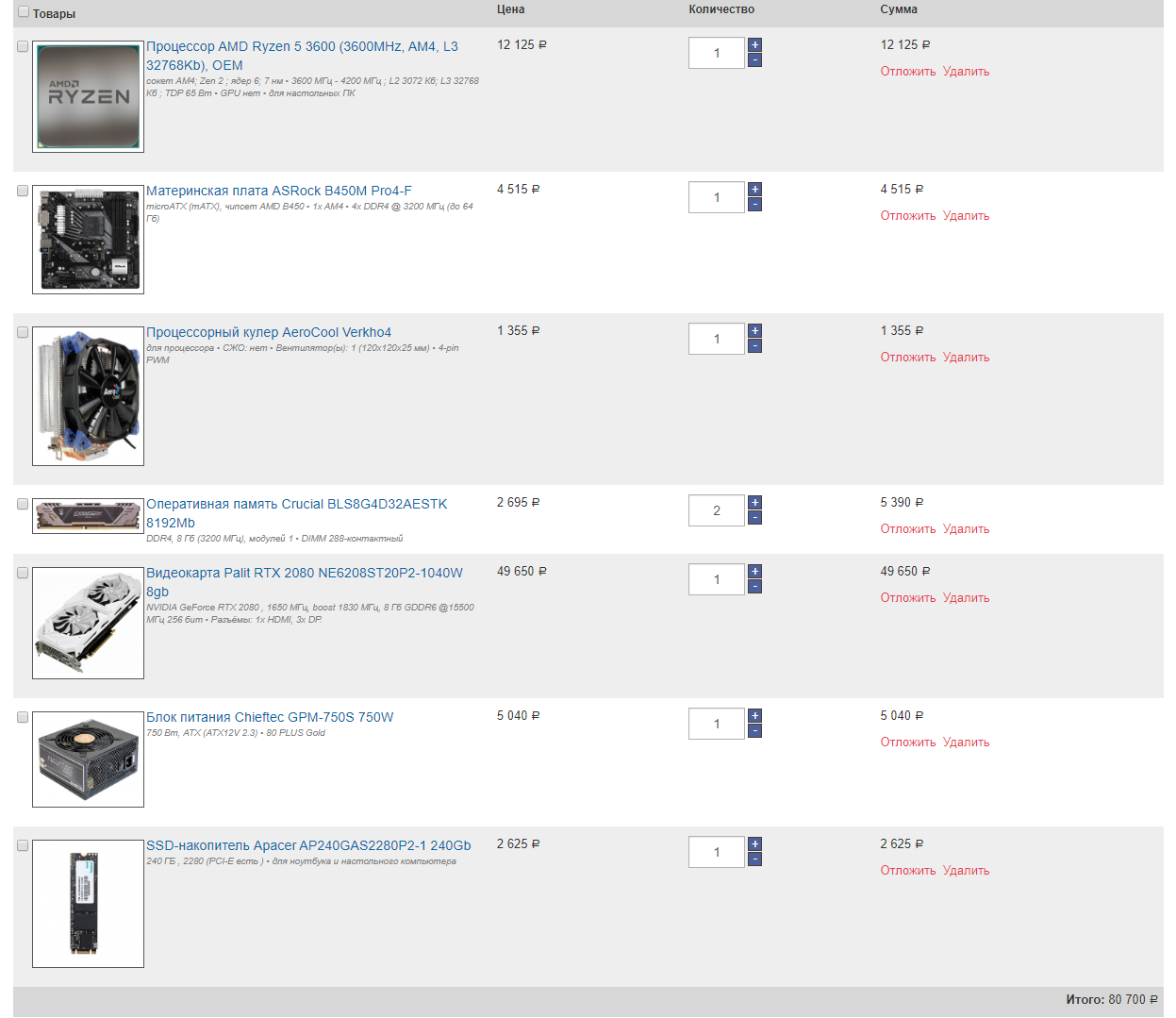1176x1018 pixels.
Task: Click the Сумма column header
Action: tap(899, 9)
